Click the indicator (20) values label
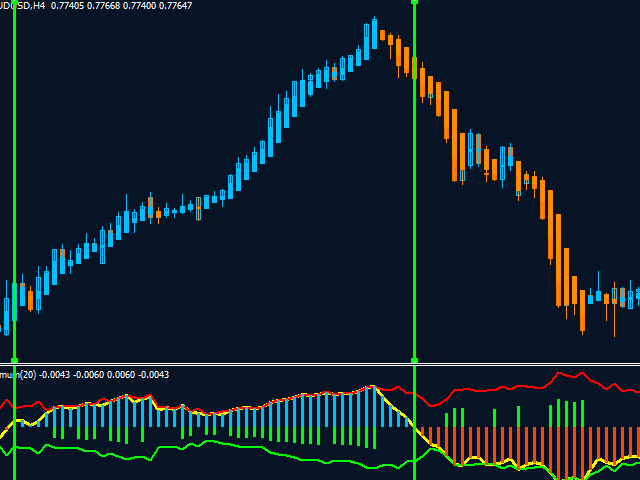The image size is (640, 480). pos(84,375)
